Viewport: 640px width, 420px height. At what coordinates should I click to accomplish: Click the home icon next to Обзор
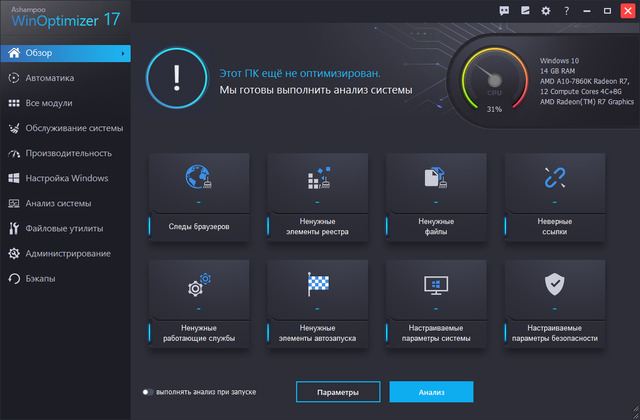(x=14, y=53)
